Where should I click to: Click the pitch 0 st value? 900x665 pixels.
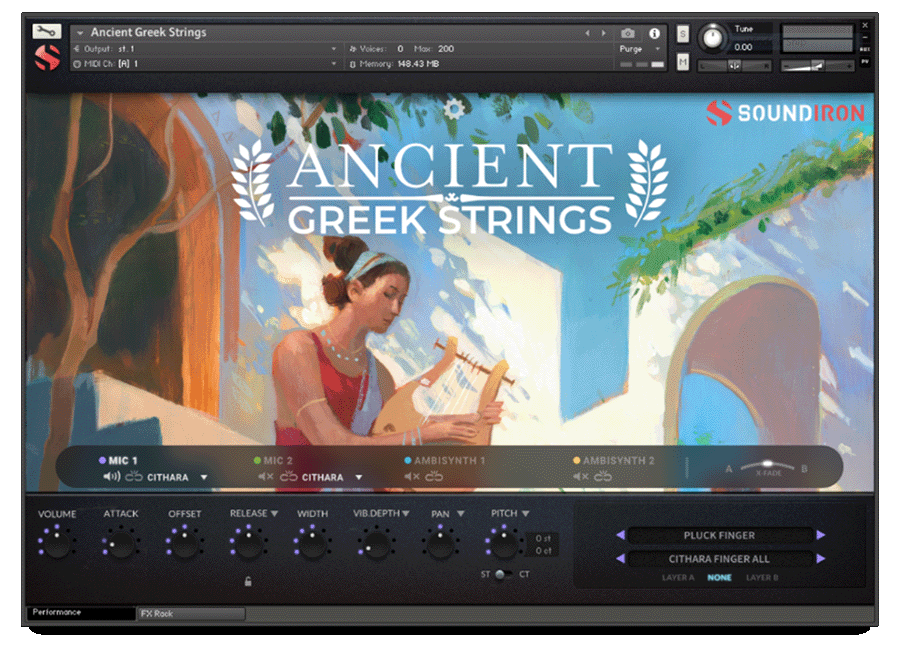pos(542,538)
